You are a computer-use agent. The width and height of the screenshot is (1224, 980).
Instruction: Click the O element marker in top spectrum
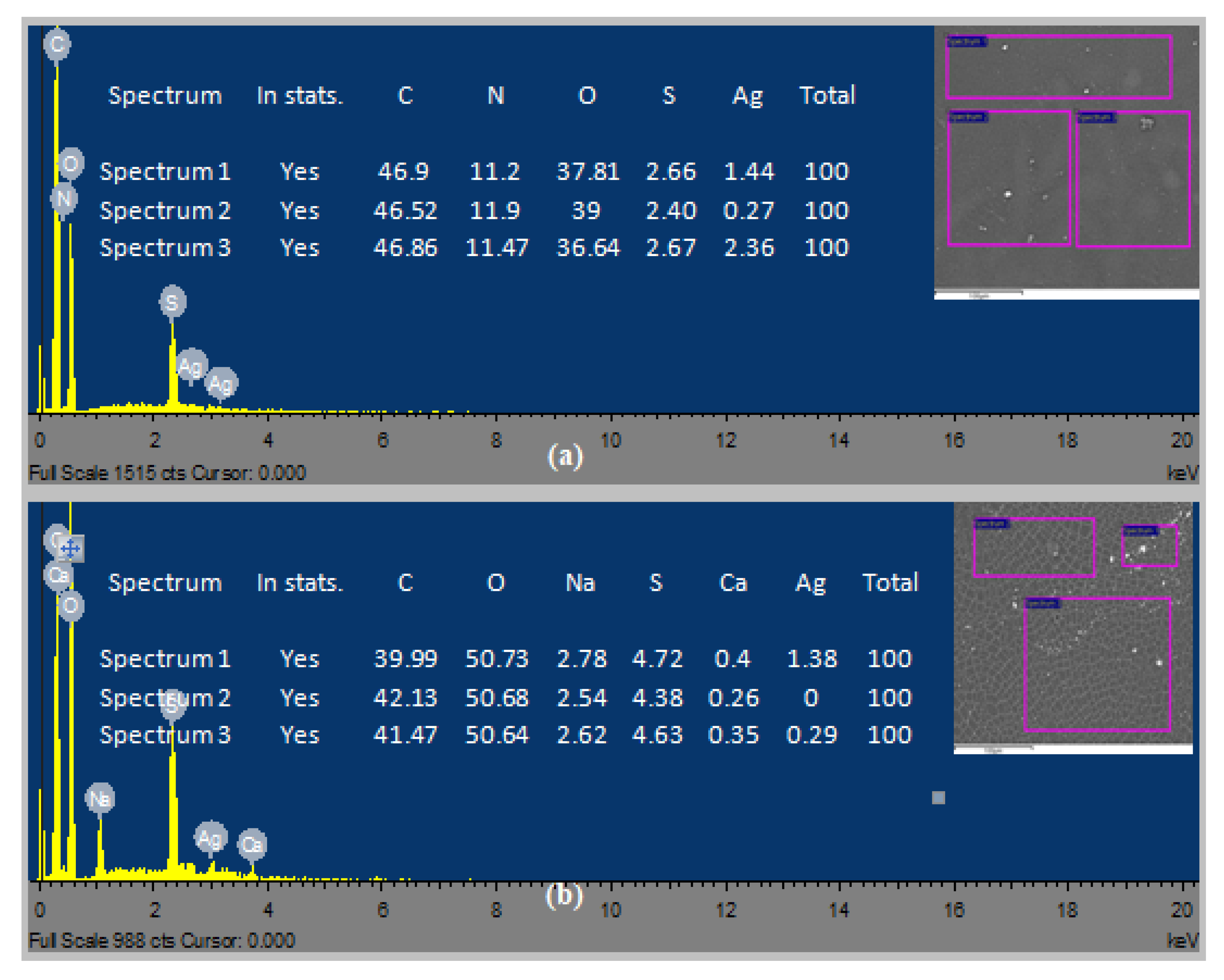click(x=71, y=164)
